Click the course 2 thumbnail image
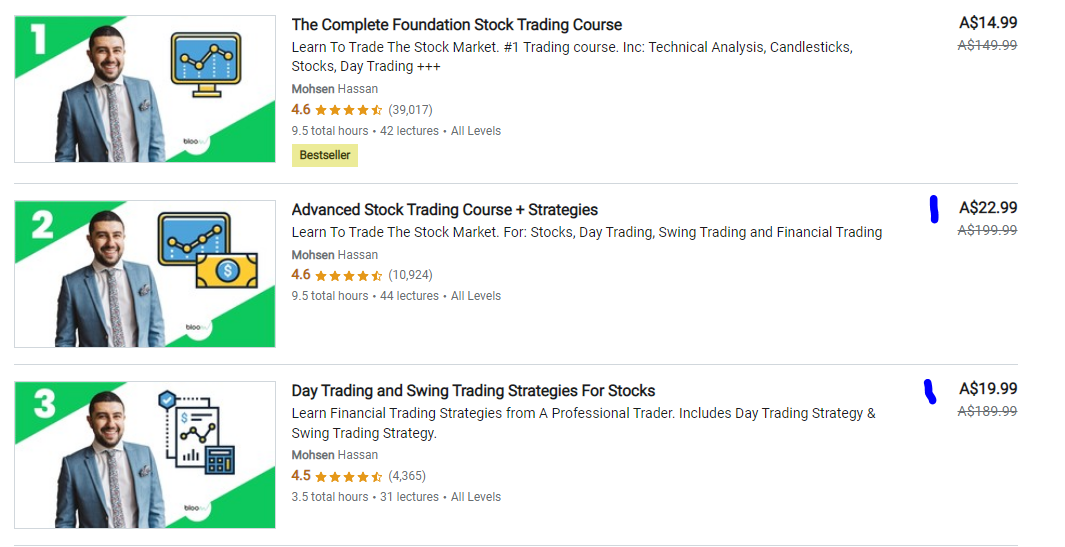Viewport: 1065px width, 547px height. (145, 274)
